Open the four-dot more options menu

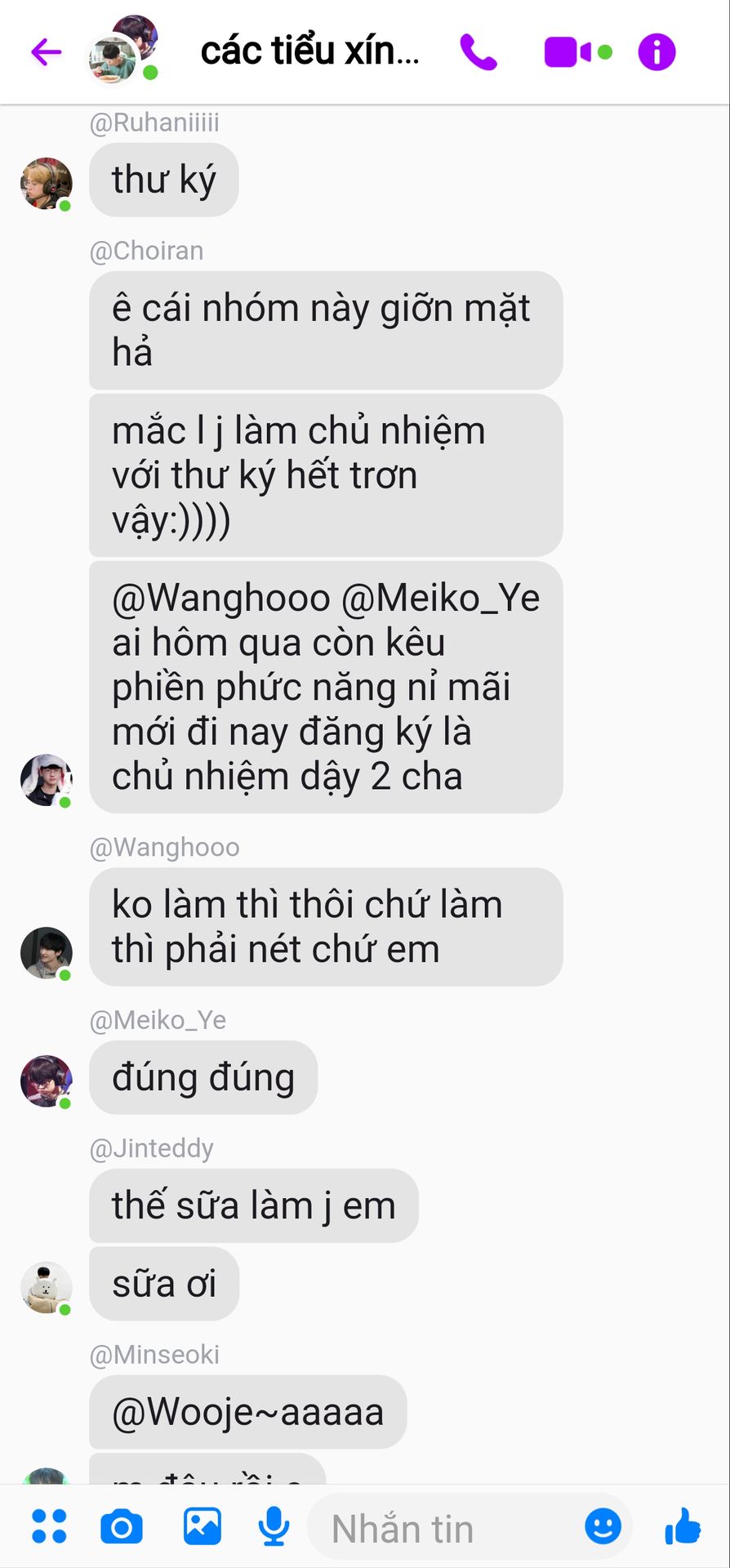[49, 1526]
